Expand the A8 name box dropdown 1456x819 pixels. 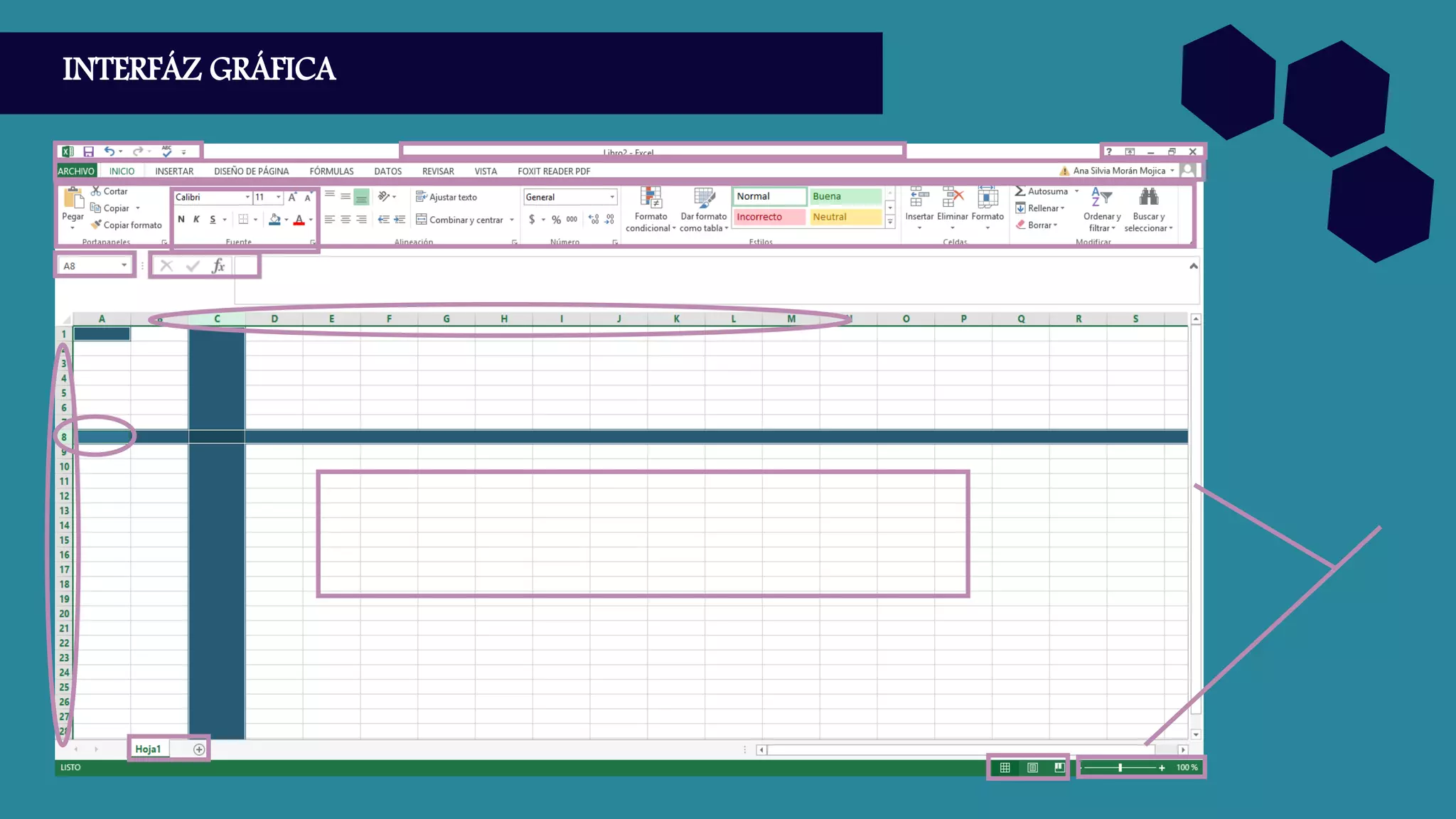pyautogui.click(x=124, y=265)
